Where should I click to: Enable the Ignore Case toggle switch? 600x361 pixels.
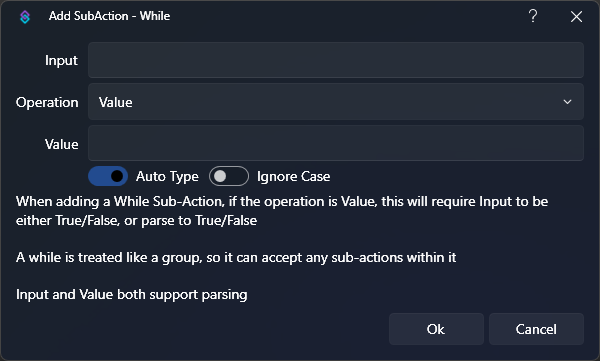(x=229, y=176)
